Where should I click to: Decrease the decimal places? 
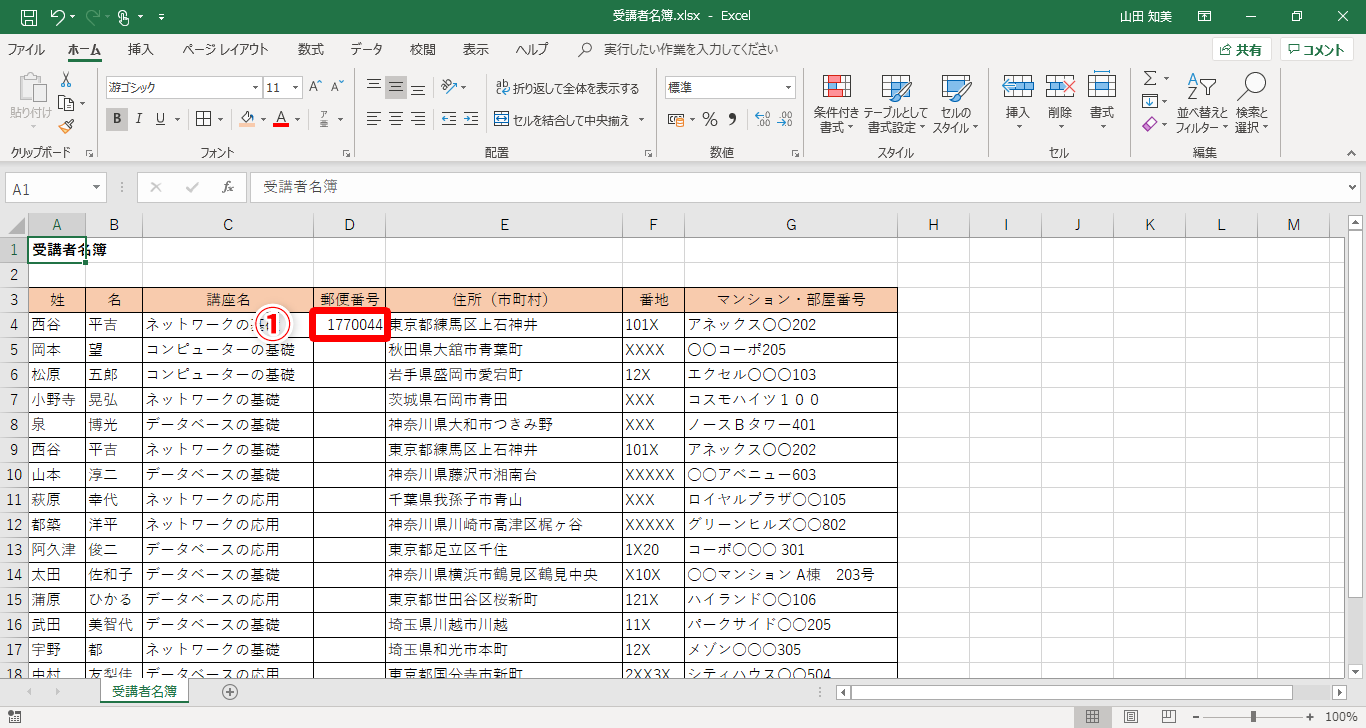click(x=784, y=119)
